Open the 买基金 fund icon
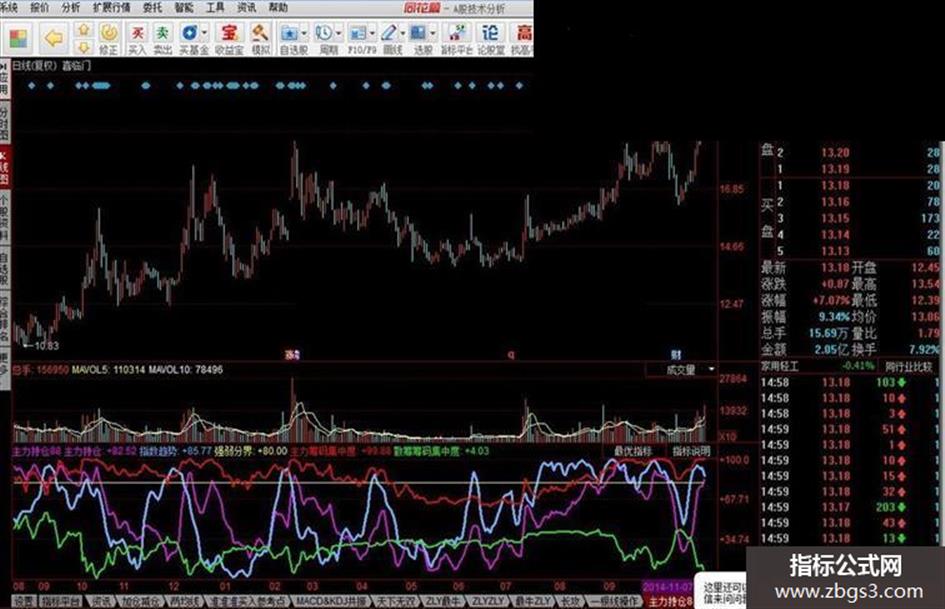945x609 pixels. [190, 39]
